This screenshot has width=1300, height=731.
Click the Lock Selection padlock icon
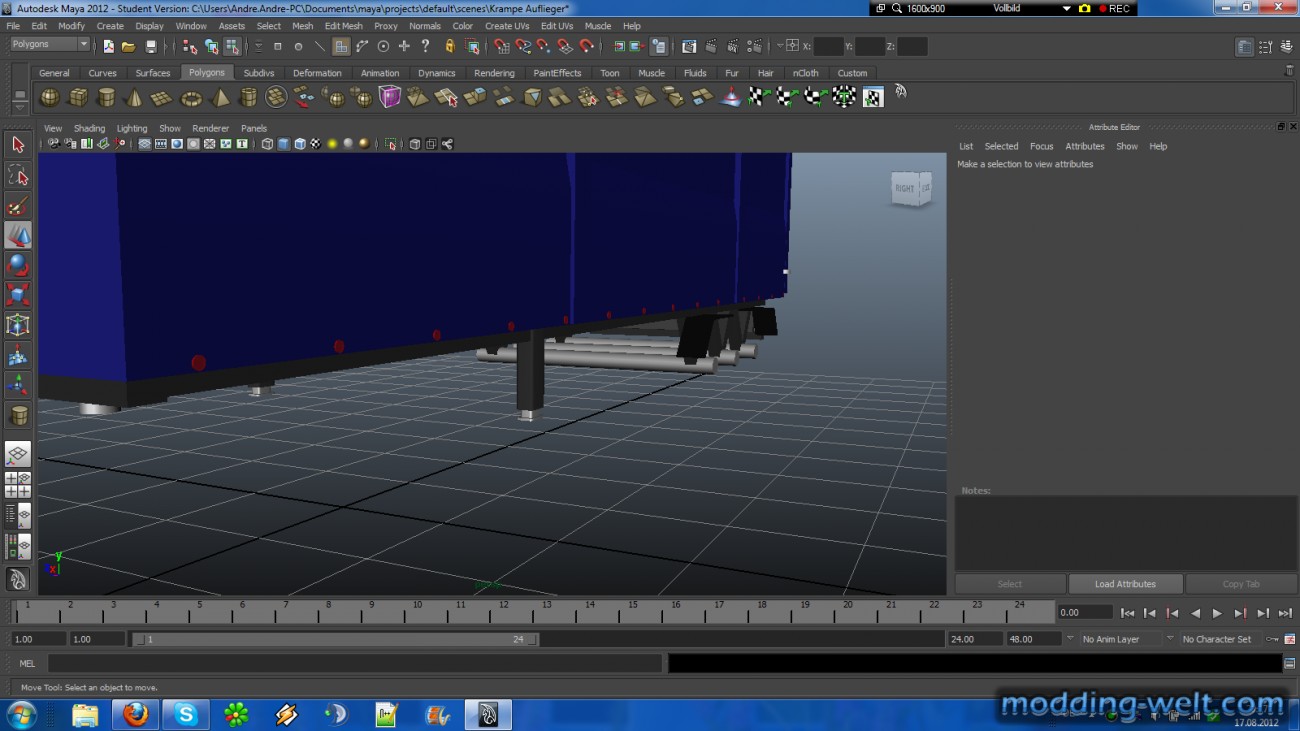450,46
